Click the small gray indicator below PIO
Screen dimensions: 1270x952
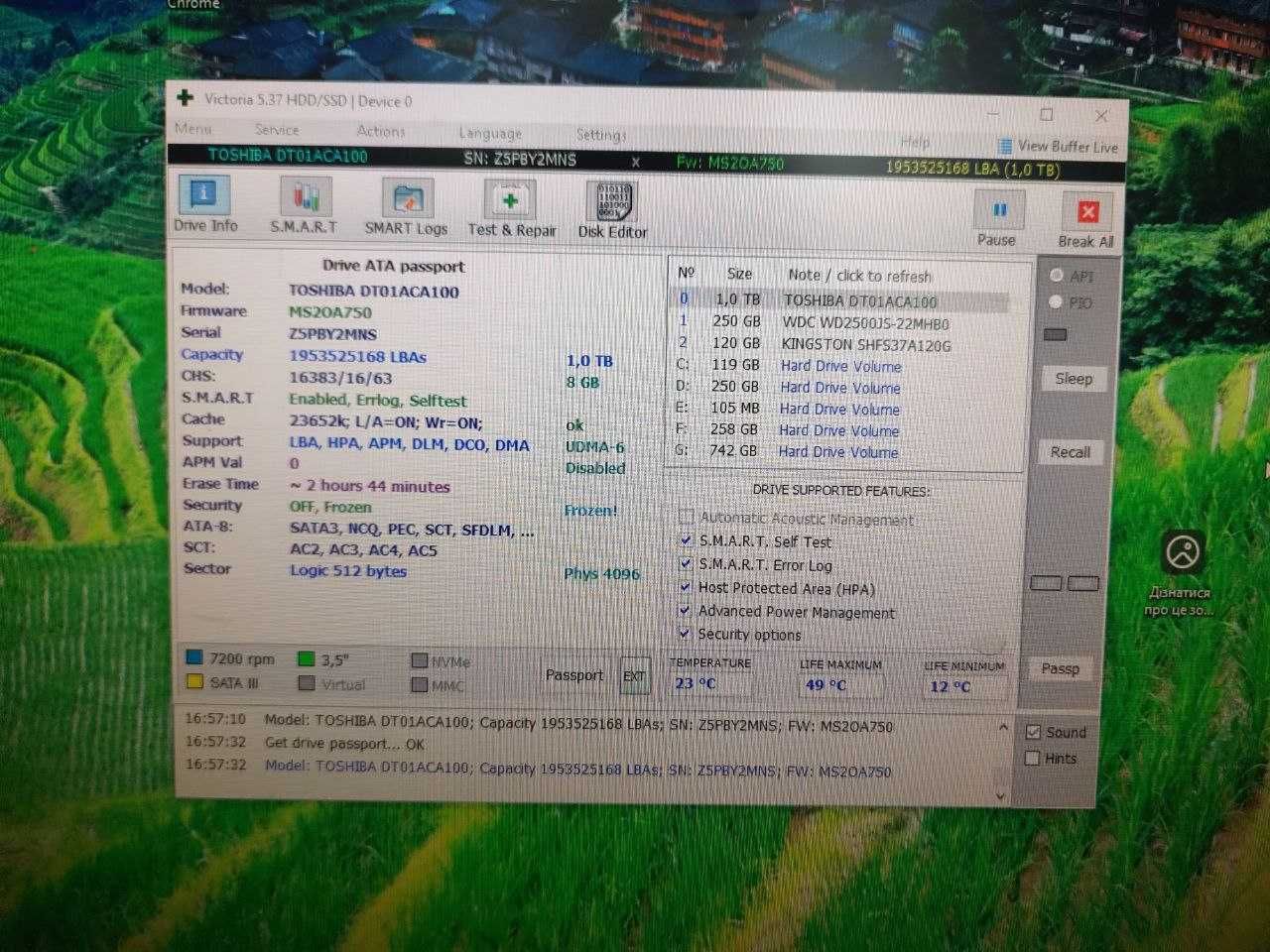(1055, 335)
